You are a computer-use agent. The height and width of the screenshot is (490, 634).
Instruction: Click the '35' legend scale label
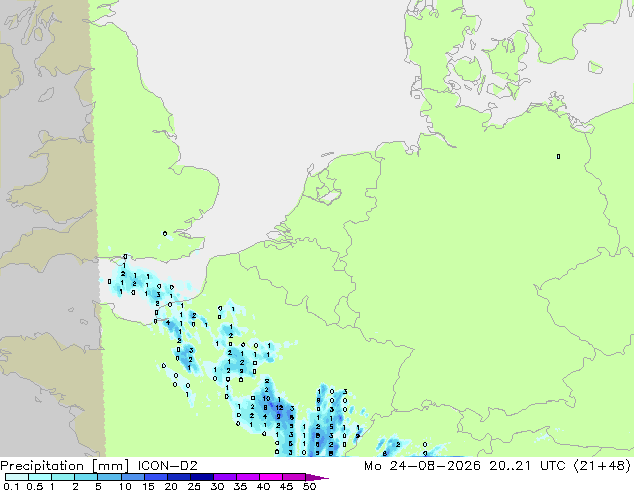click(240, 486)
